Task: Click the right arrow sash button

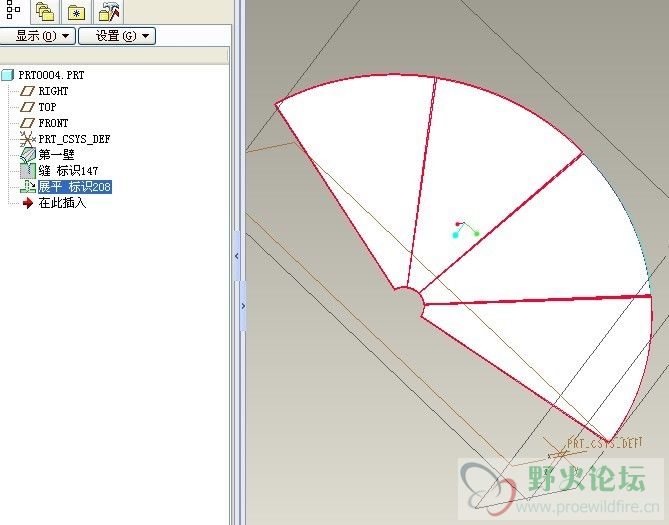Action: pyautogui.click(x=243, y=306)
